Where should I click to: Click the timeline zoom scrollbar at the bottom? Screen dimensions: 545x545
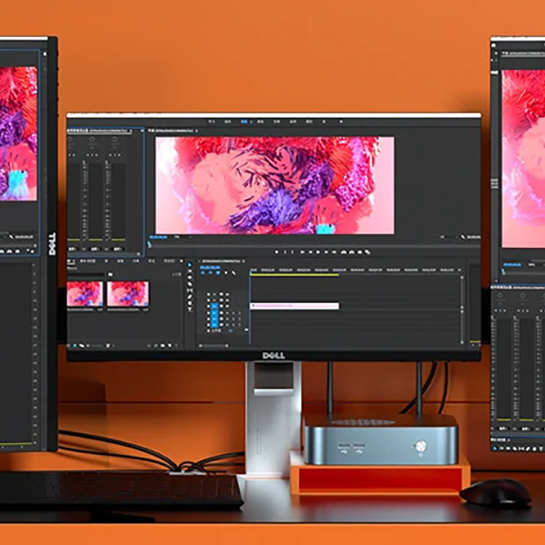pos(214,345)
